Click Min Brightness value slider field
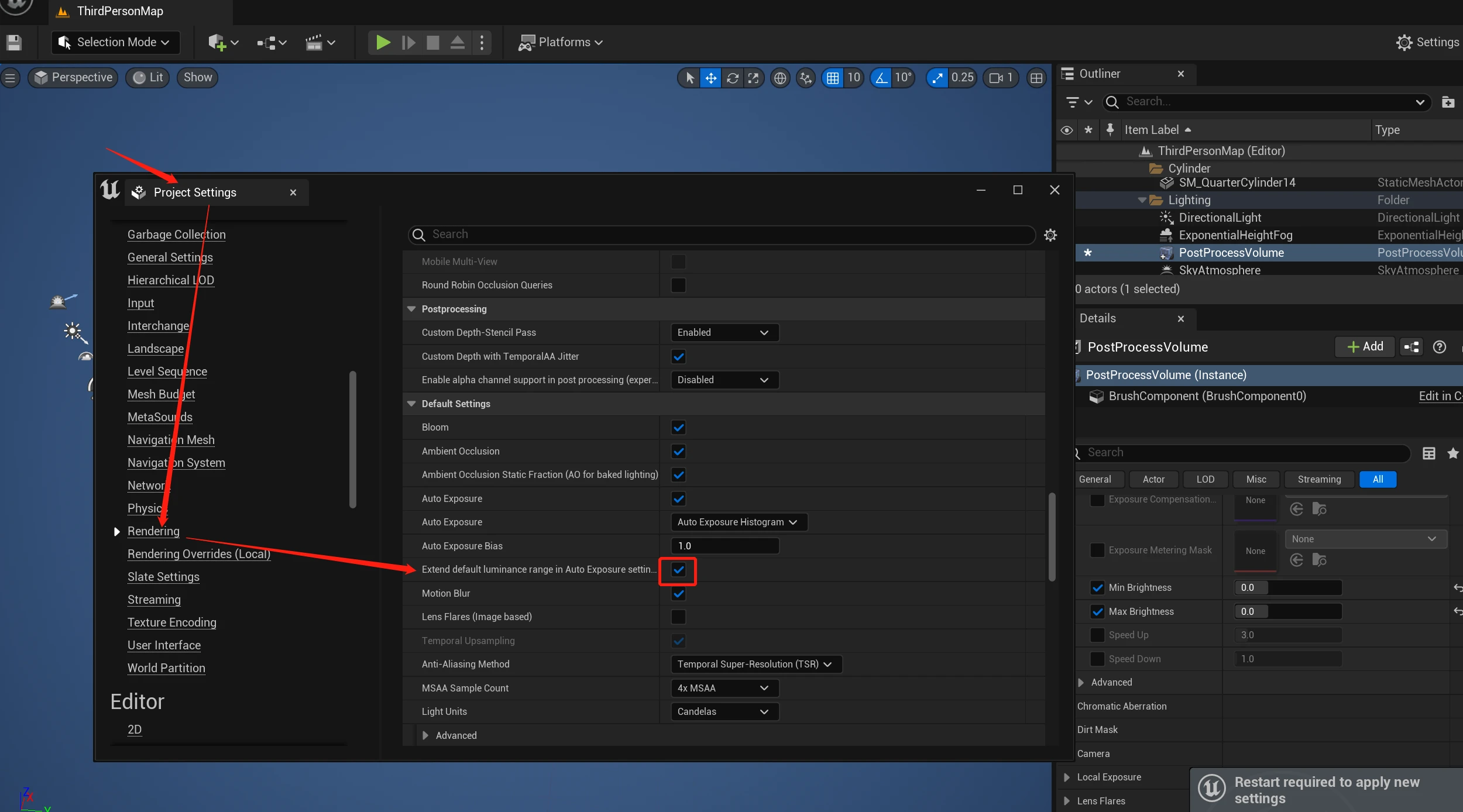The width and height of the screenshot is (1463, 812). 1287,588
